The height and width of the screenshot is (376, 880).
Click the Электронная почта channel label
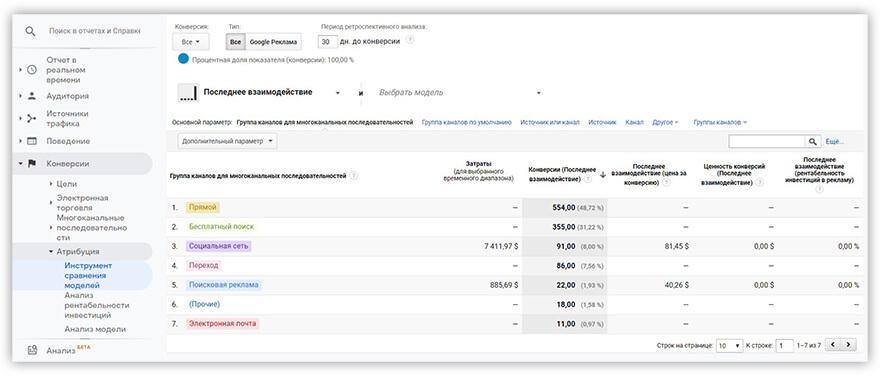click(223, 323)
